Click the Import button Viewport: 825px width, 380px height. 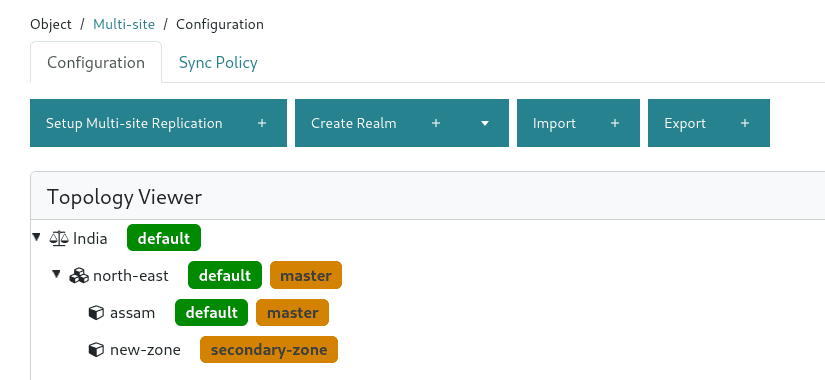tap(578, 123)
